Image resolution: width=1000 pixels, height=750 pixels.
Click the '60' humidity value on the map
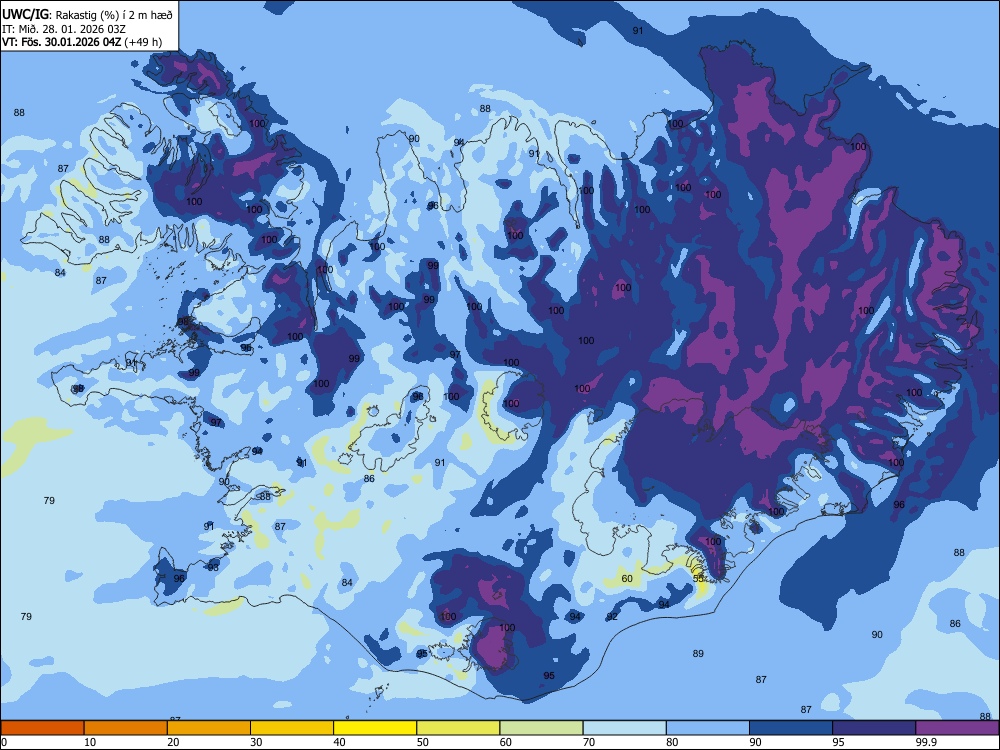[x=627, y=578]
